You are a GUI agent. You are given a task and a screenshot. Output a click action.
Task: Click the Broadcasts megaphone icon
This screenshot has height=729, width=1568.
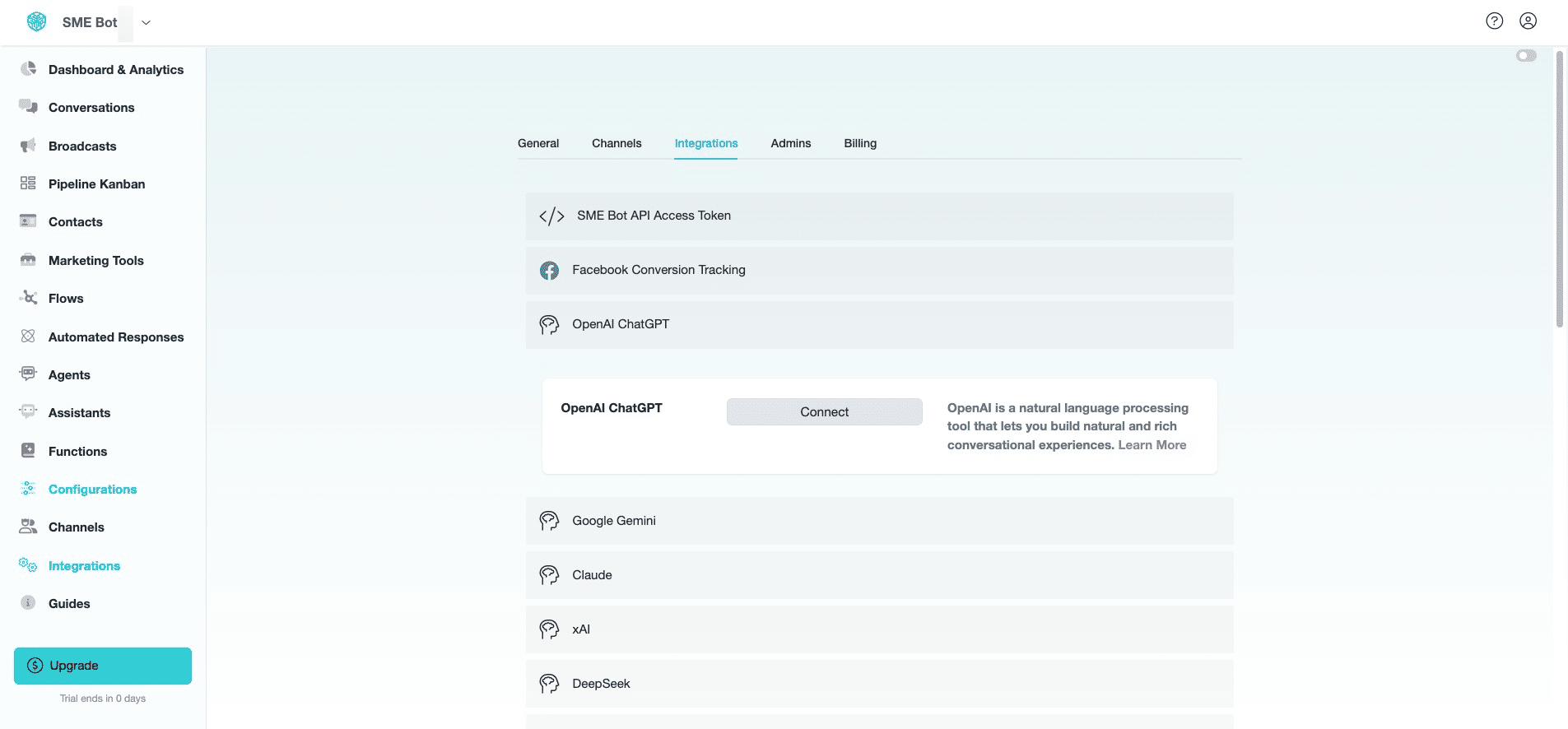[29, 146]
